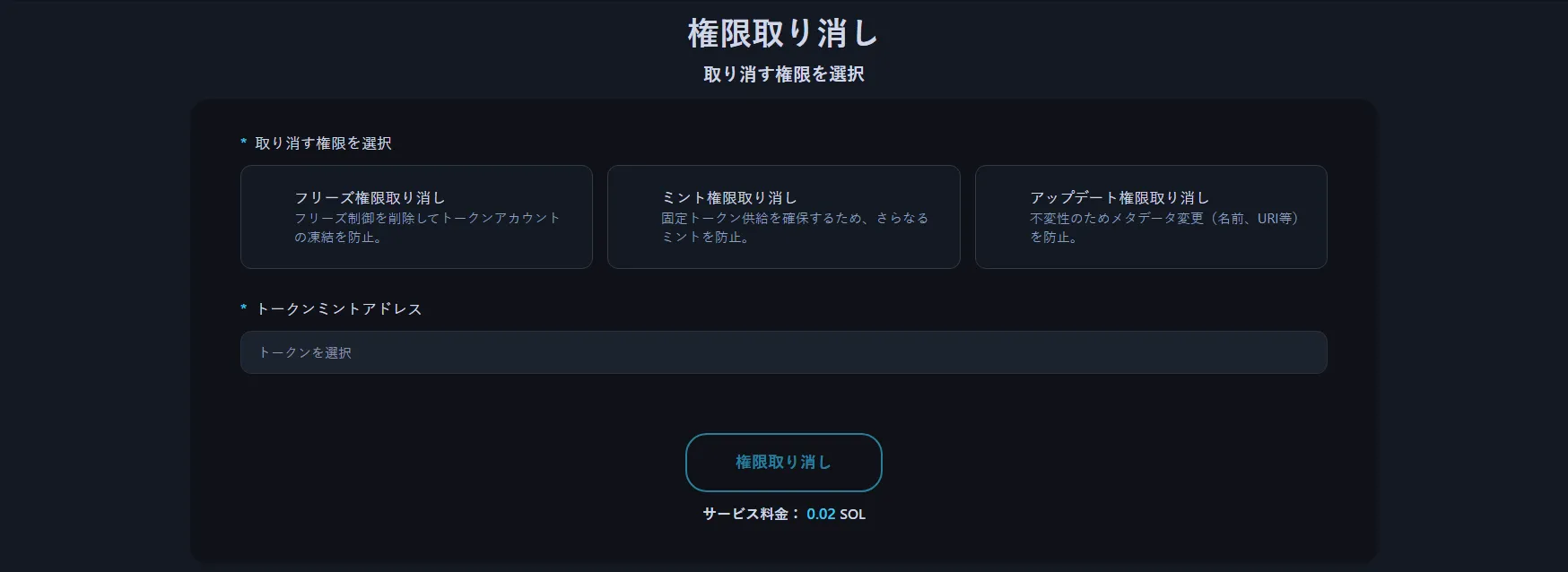Click the アップデート権限取り消し card title

click(x=1119, y=198)
